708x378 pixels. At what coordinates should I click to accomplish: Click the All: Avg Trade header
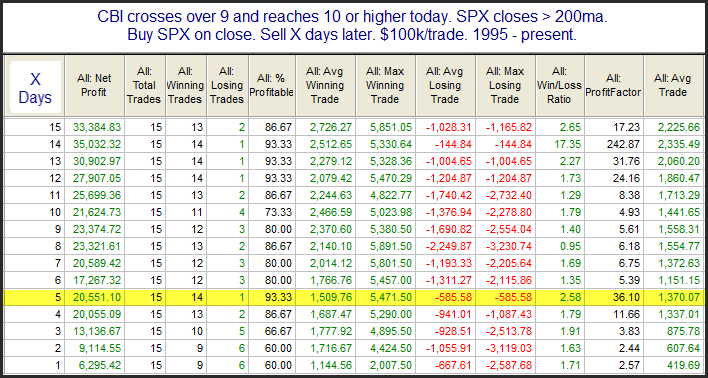point(672,85)
